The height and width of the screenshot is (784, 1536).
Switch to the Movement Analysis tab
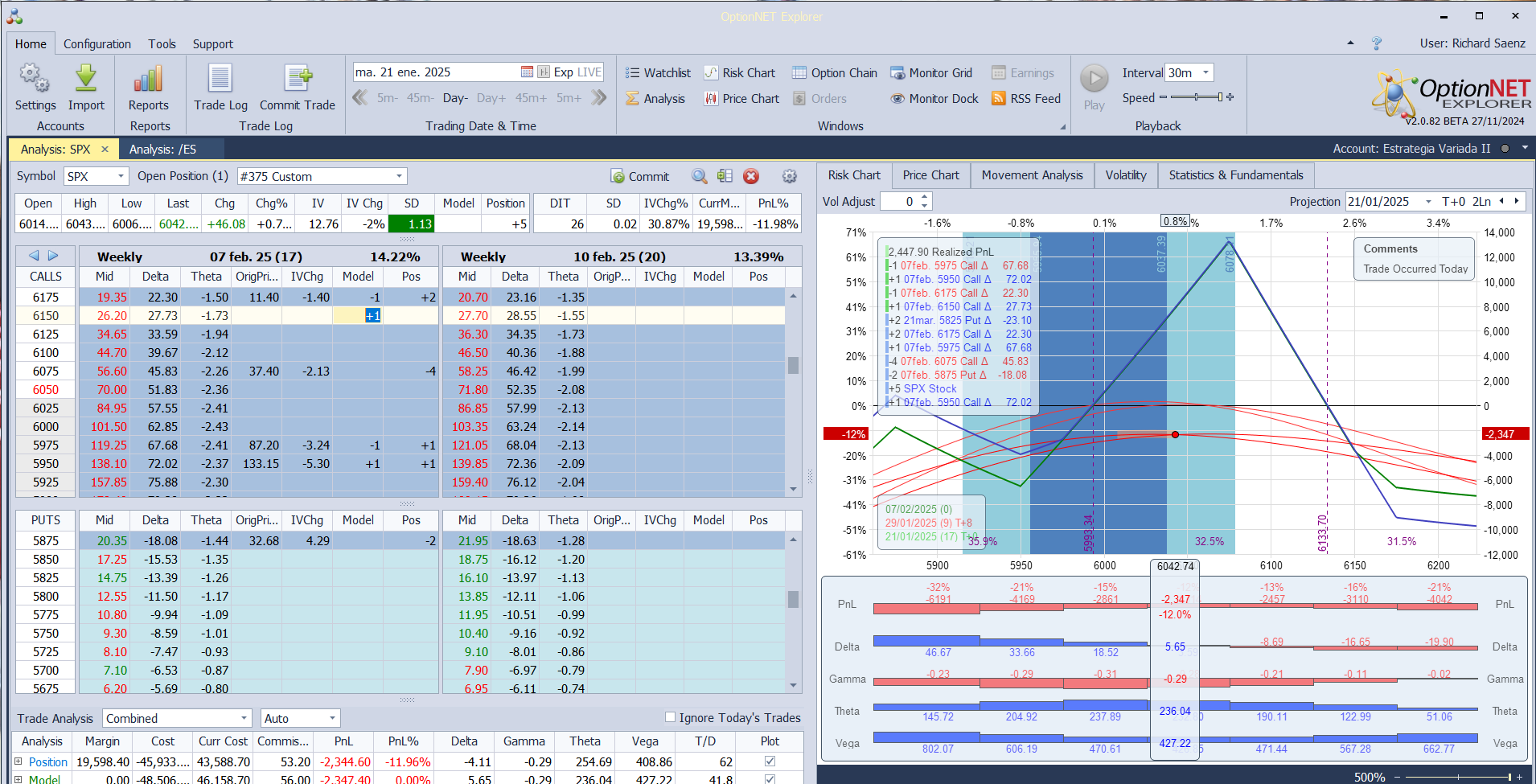tap(1032, 175)
